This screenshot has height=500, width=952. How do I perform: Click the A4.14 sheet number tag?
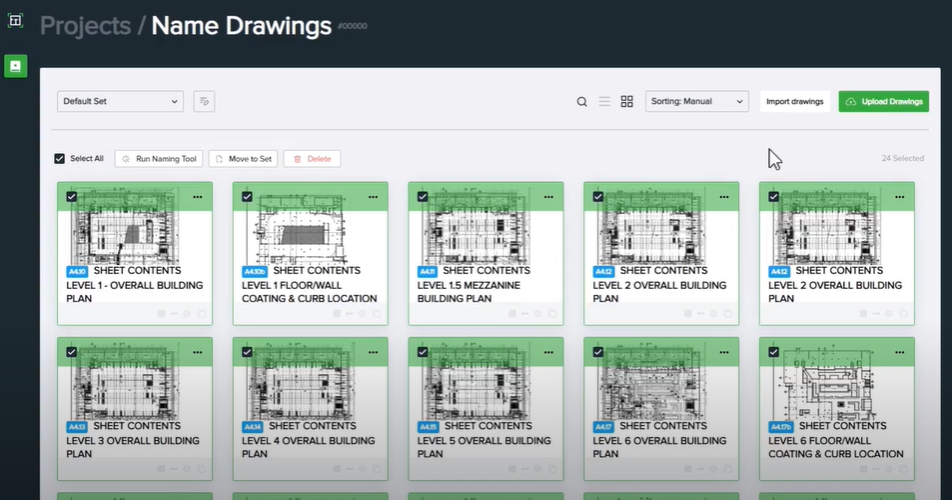click(x=253, y=427)
